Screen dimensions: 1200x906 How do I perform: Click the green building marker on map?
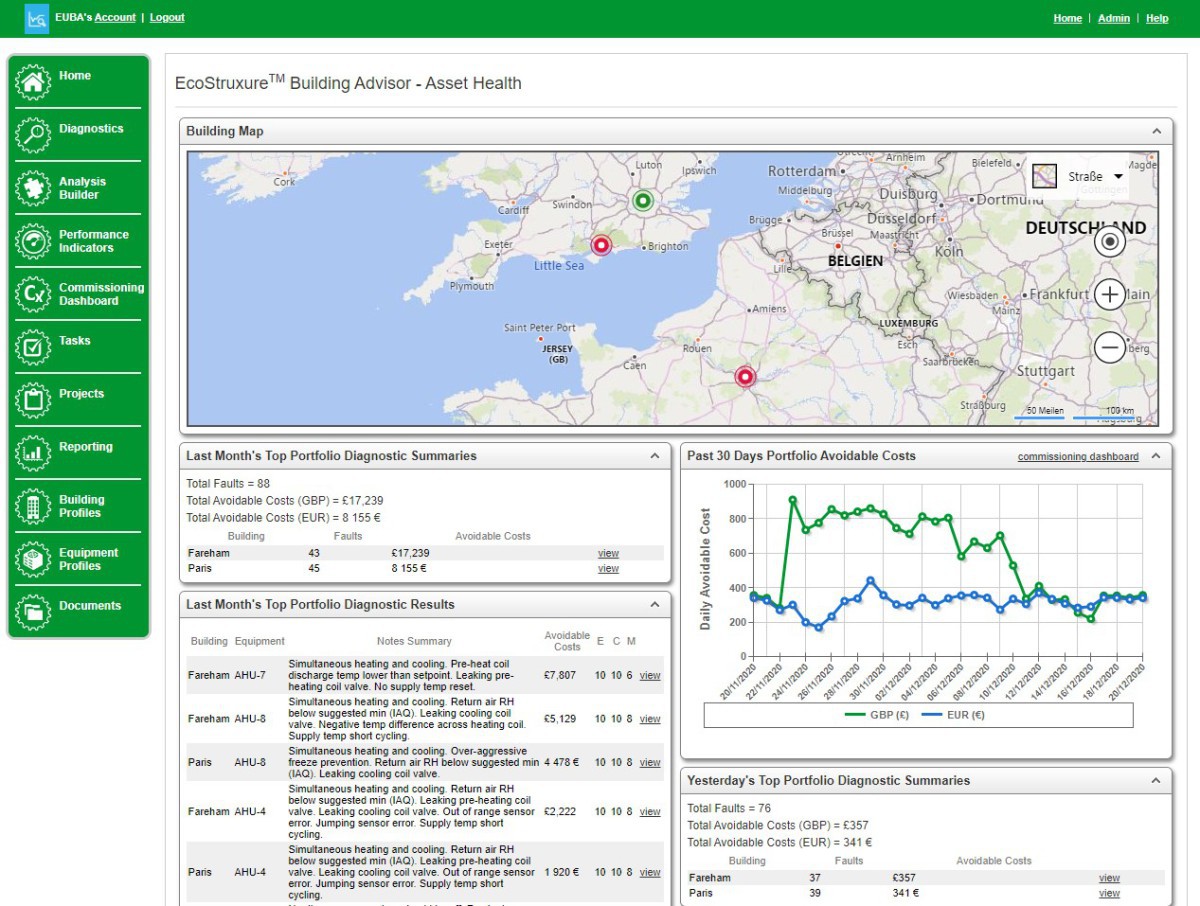click(x=642, y=201)
